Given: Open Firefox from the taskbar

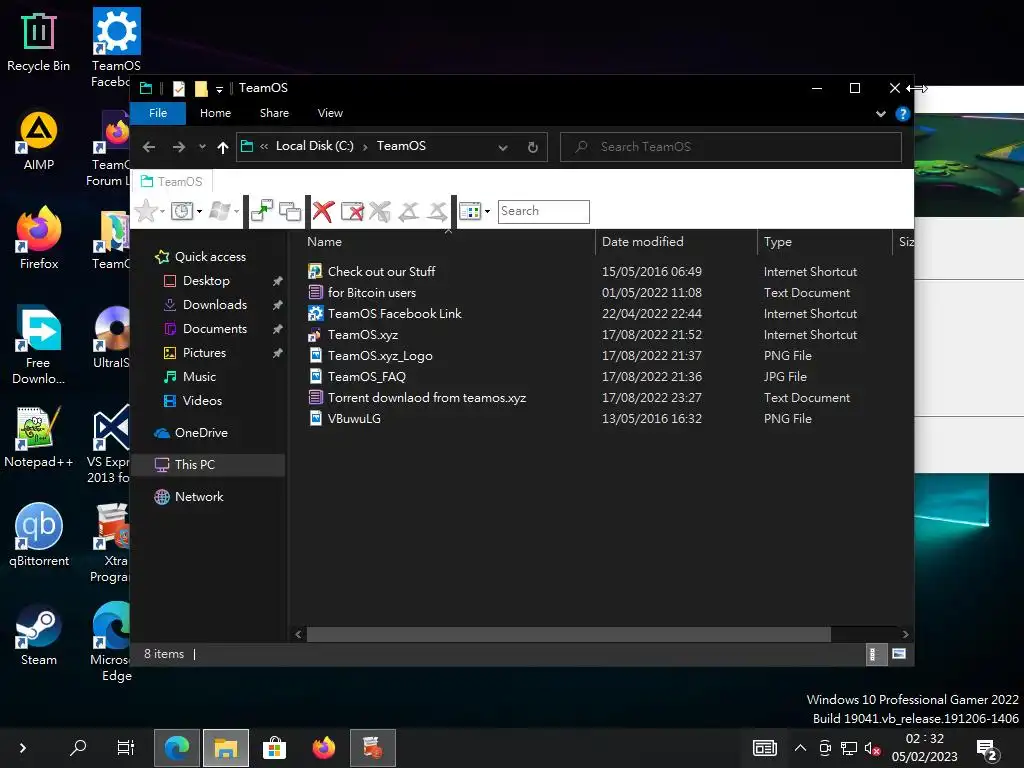Looking at the screenshot, I should (323, 748).
